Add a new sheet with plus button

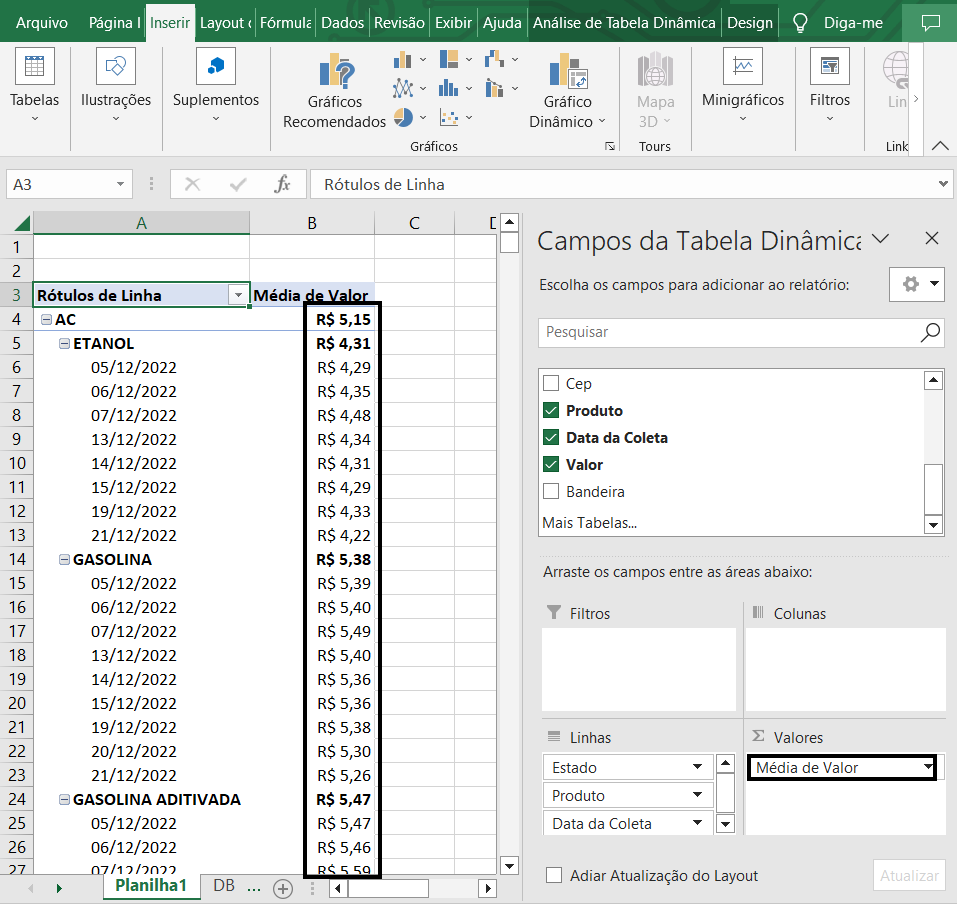[x=283, y=888]
